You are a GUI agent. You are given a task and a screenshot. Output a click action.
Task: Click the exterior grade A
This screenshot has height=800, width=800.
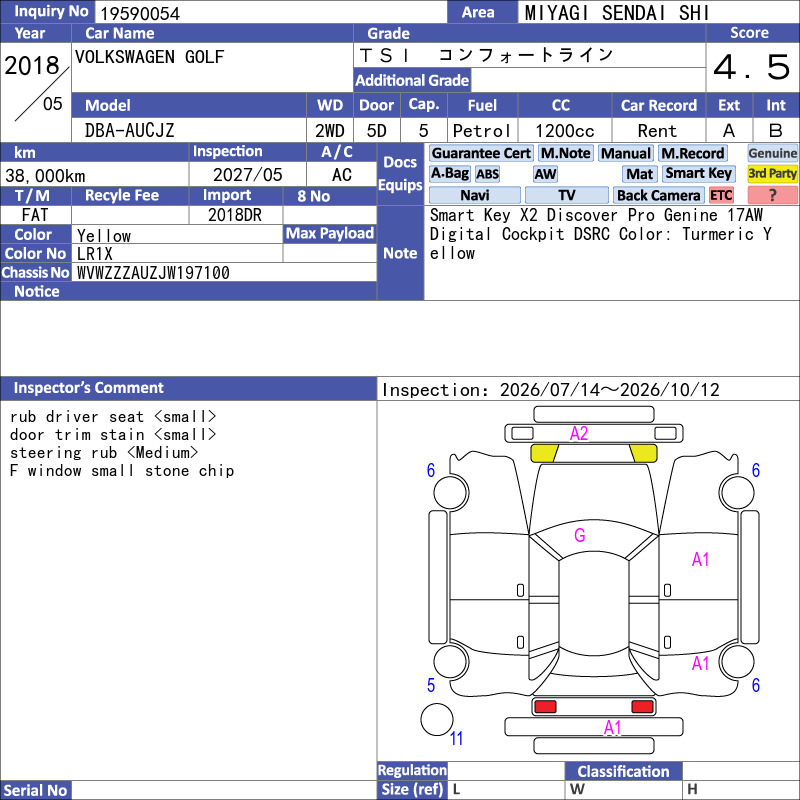coord(729,131)
